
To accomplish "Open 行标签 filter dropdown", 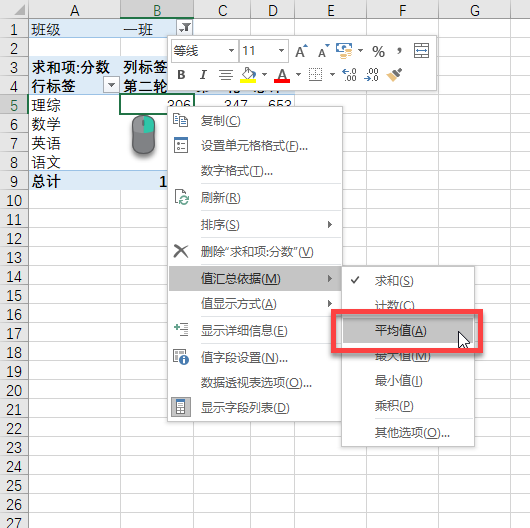I will (x=111, y=85).
